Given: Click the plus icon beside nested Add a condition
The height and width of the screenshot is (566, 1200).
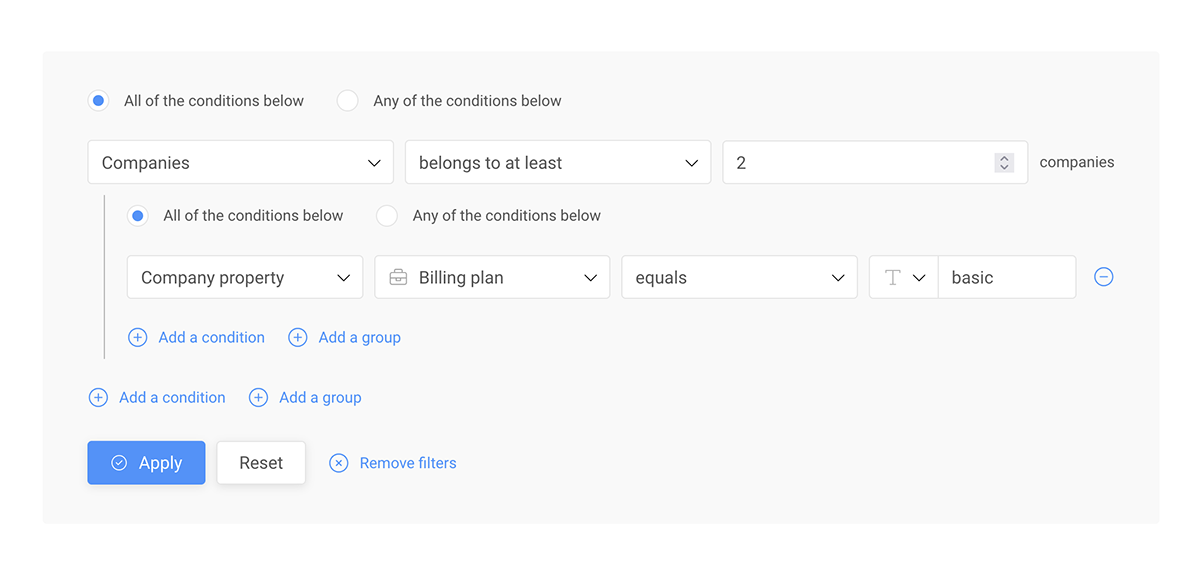Looking at the screenshot, I should pos(138,337).
